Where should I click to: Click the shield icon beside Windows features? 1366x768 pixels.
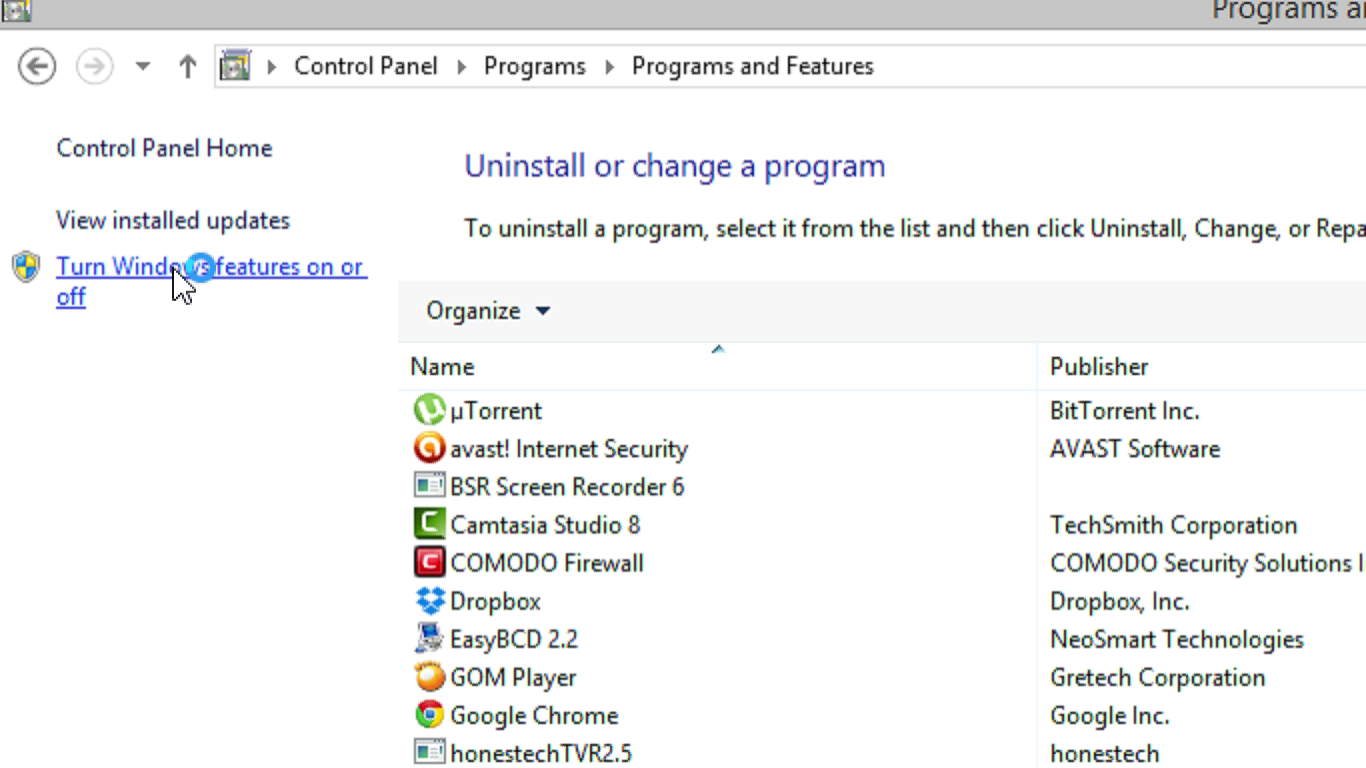point(26,267)
